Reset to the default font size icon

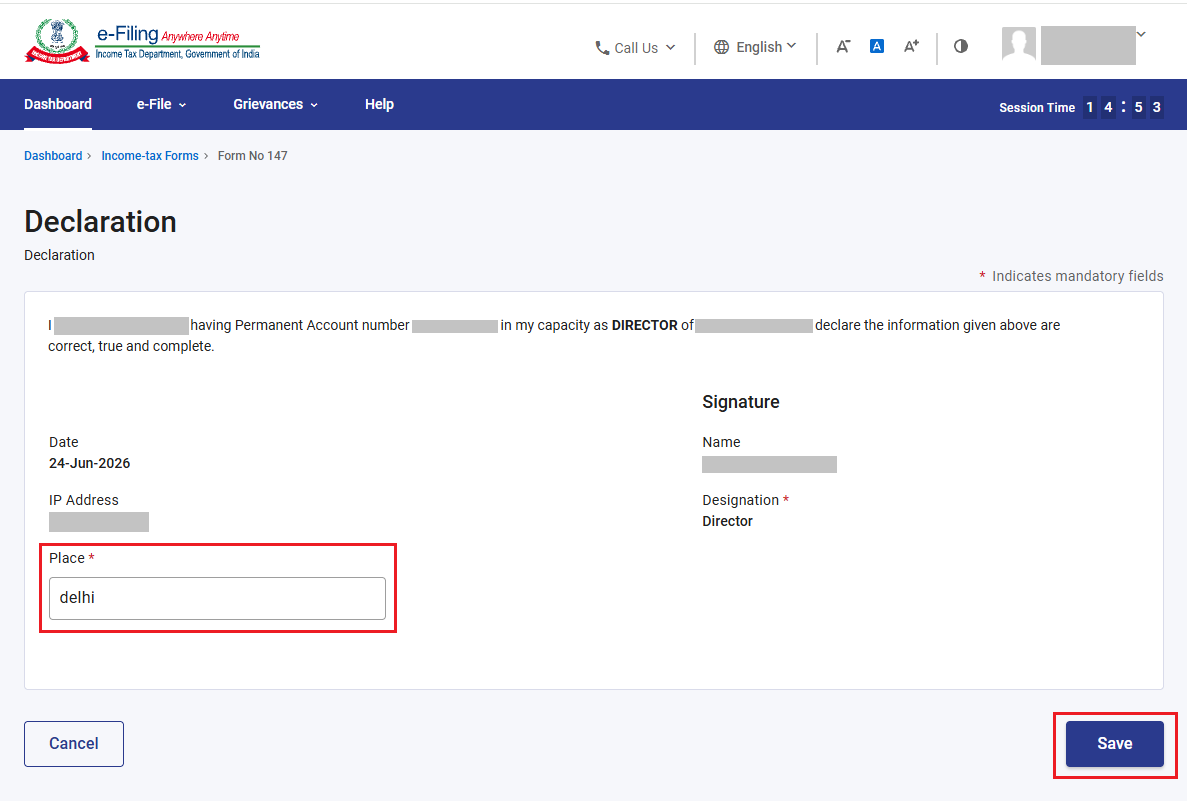(877, 46)
